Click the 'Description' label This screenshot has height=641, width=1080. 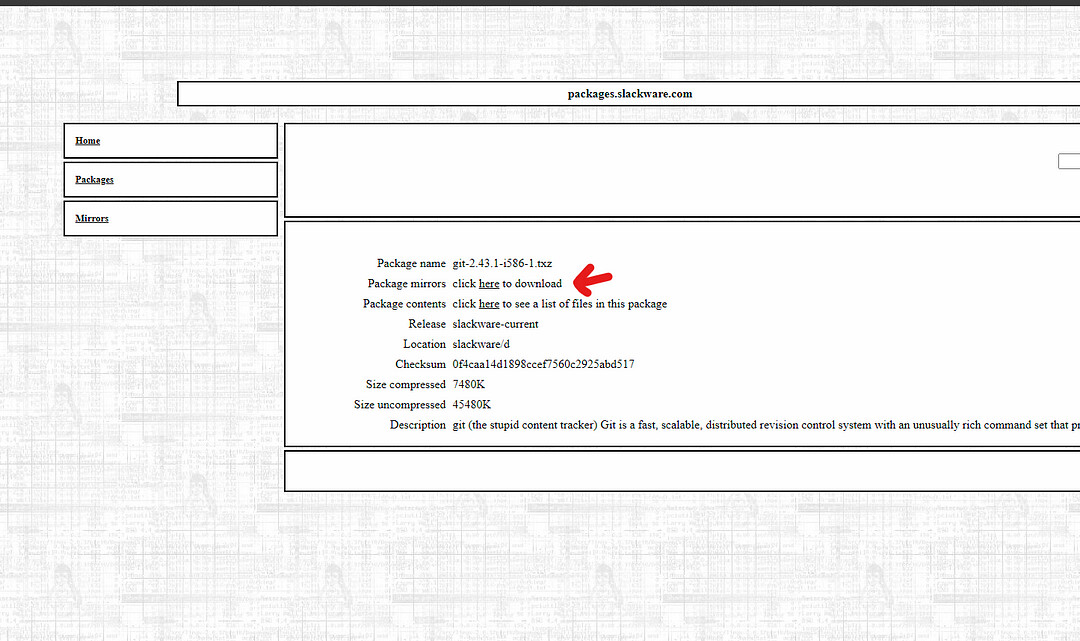coord(417,425)
